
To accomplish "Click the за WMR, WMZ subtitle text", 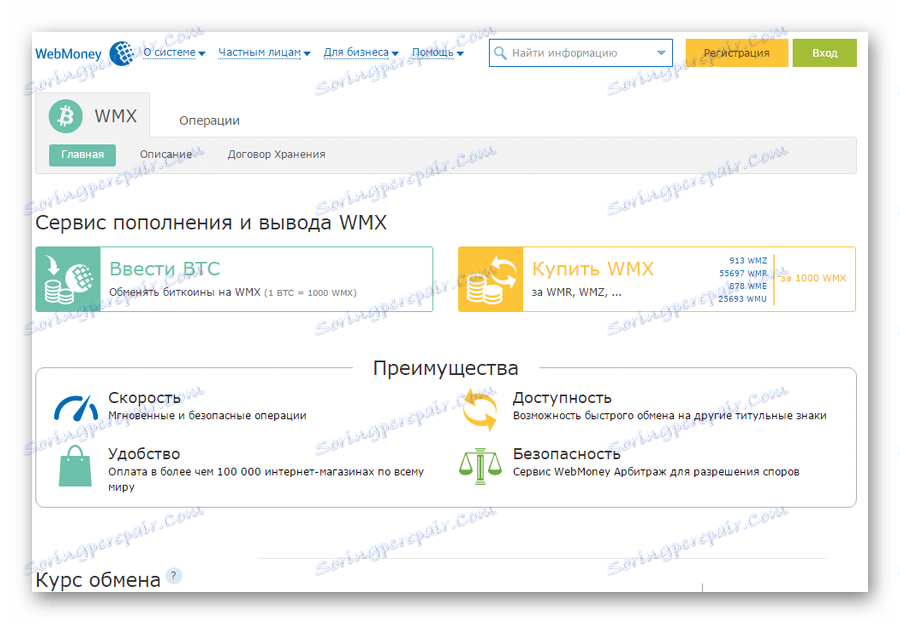I will click(x=576, y=292).
